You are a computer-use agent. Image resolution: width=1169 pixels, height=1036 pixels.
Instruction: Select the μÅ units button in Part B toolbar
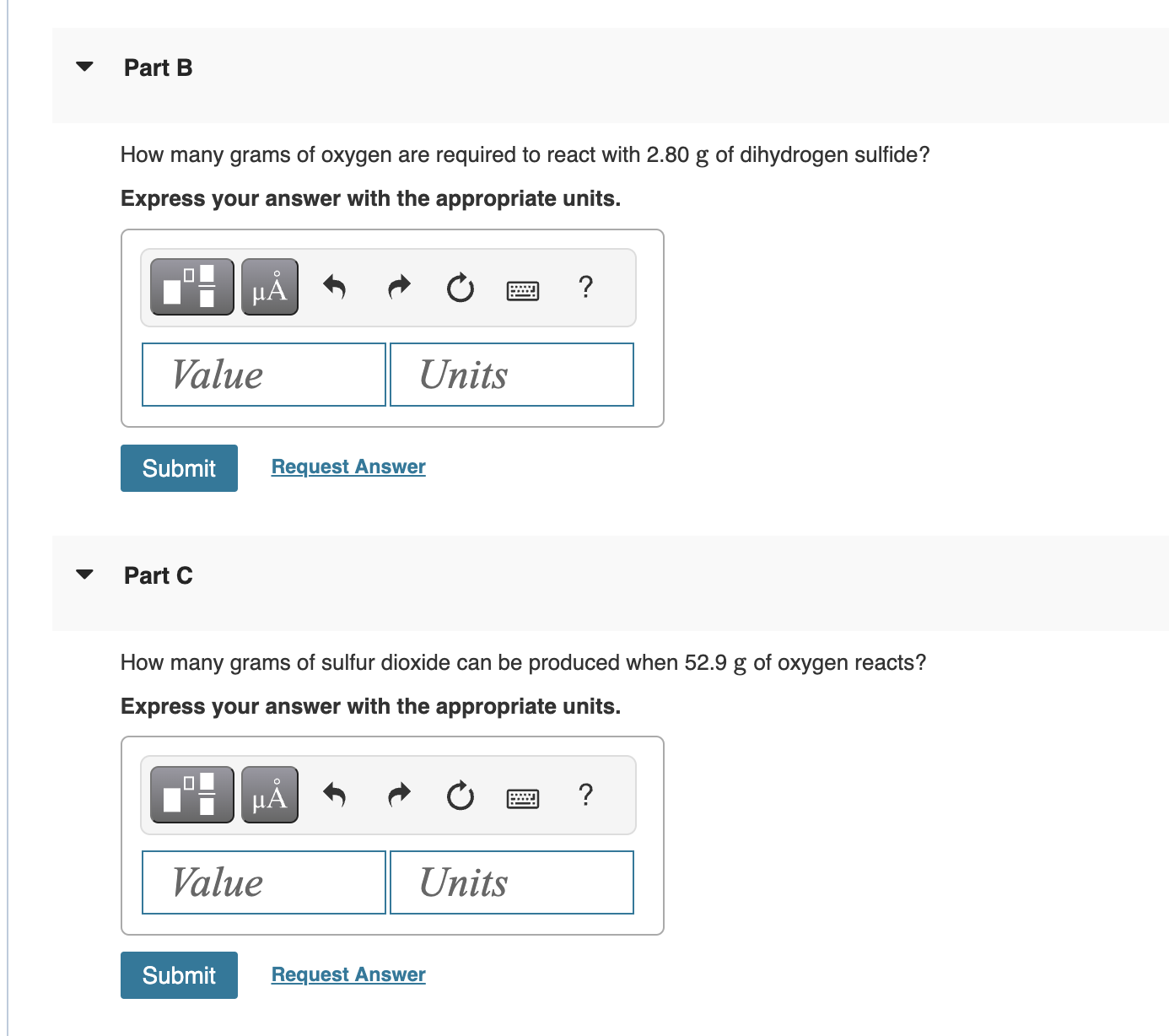(269, 287)
